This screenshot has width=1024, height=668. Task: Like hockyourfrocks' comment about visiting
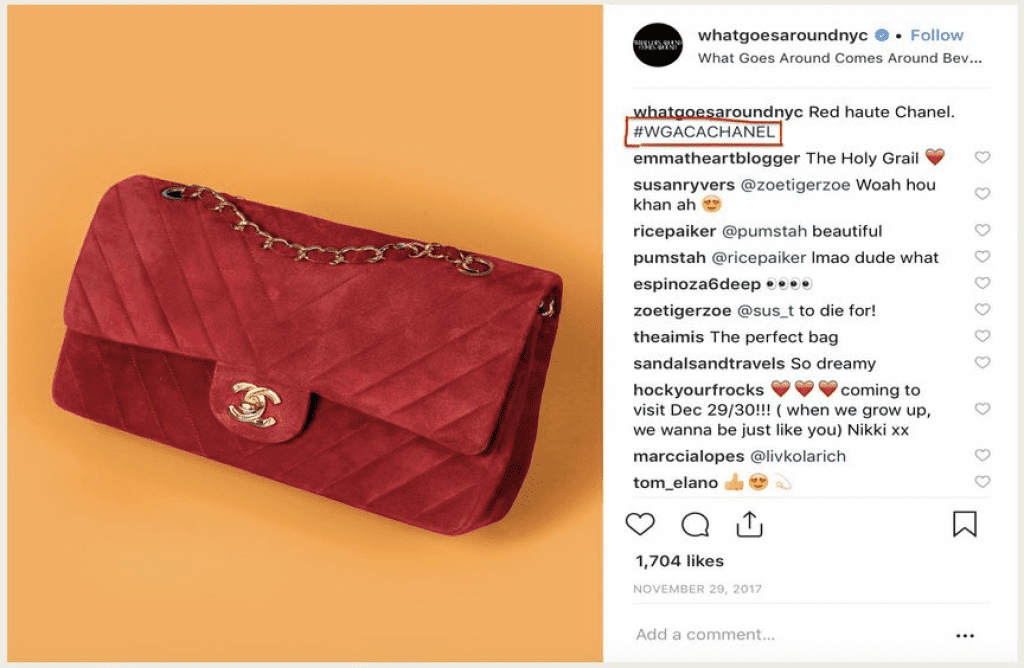[982, 409]
